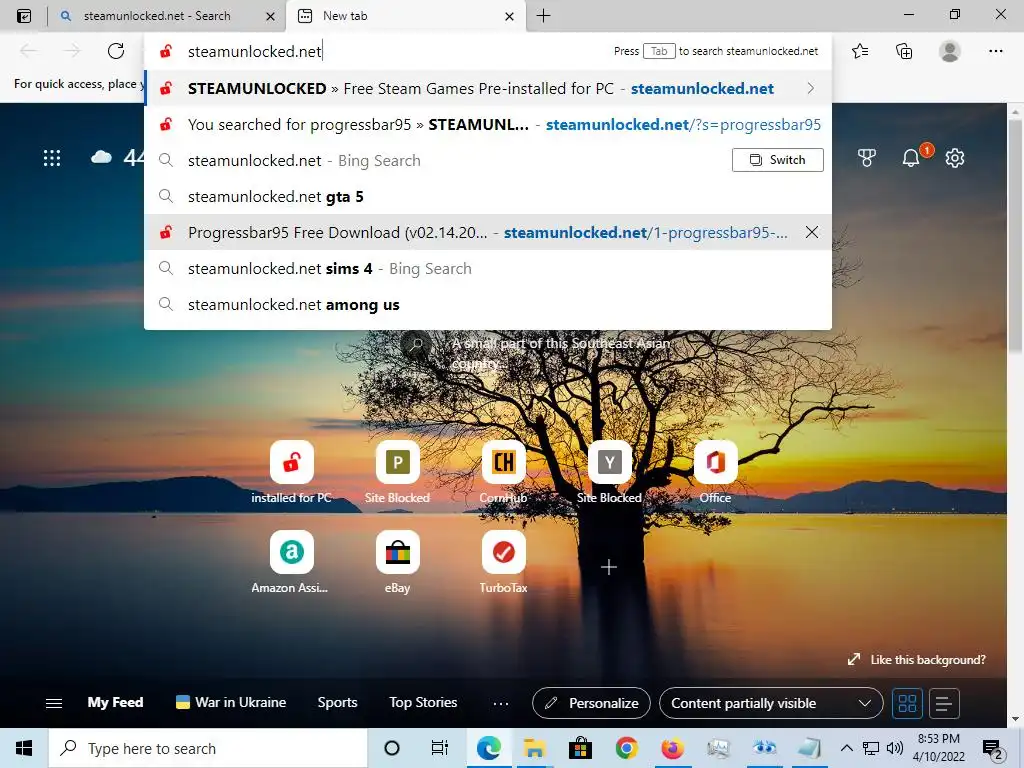Open a new tab with plus button

543,16
